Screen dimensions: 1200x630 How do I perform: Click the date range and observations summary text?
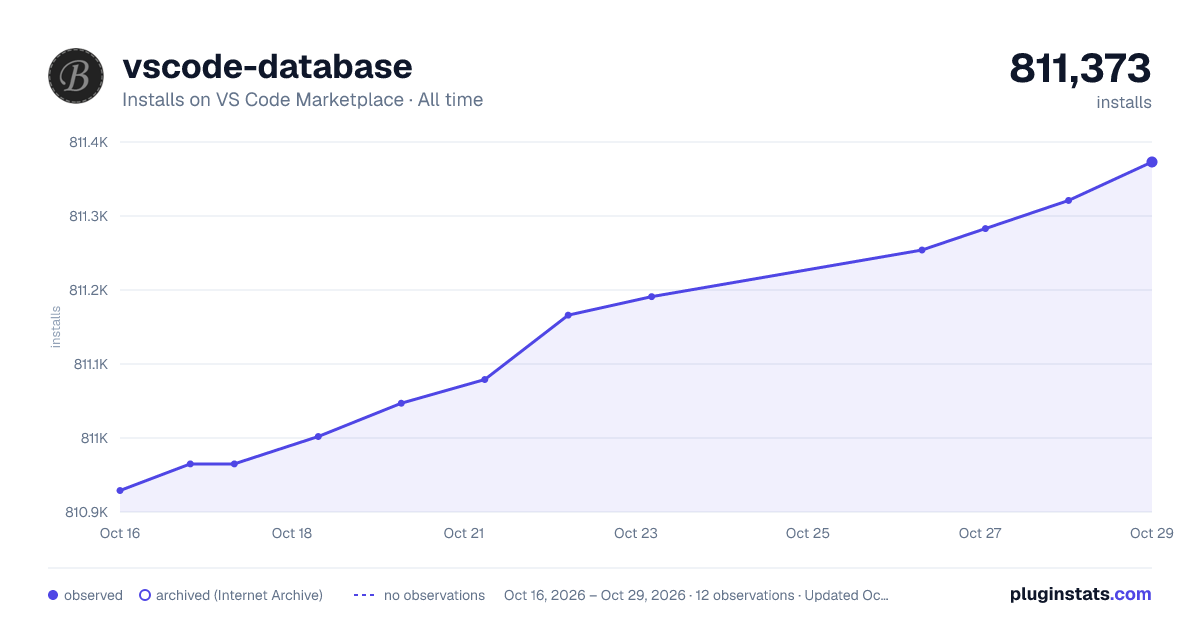696,595
